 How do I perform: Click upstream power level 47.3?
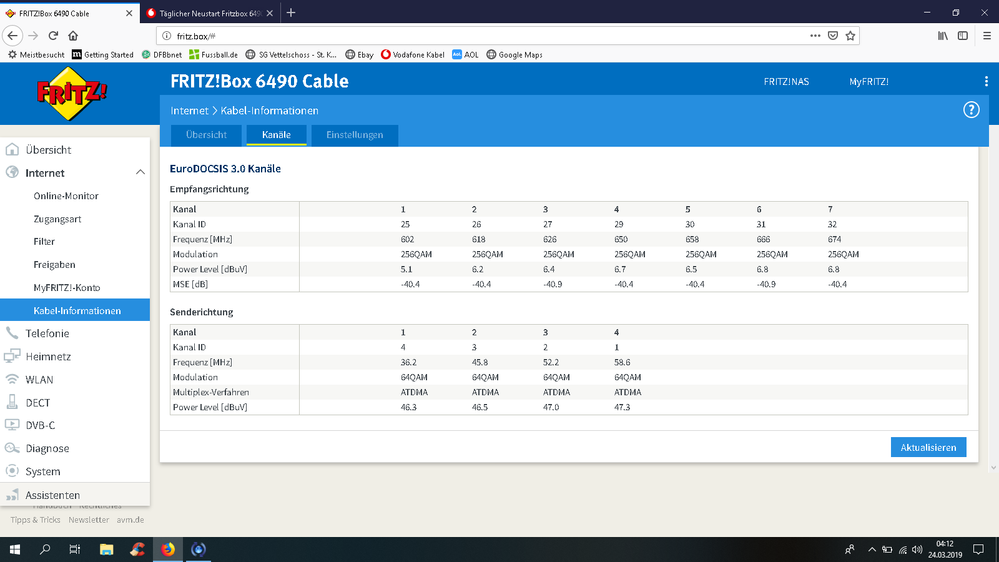tap(622, 407)
